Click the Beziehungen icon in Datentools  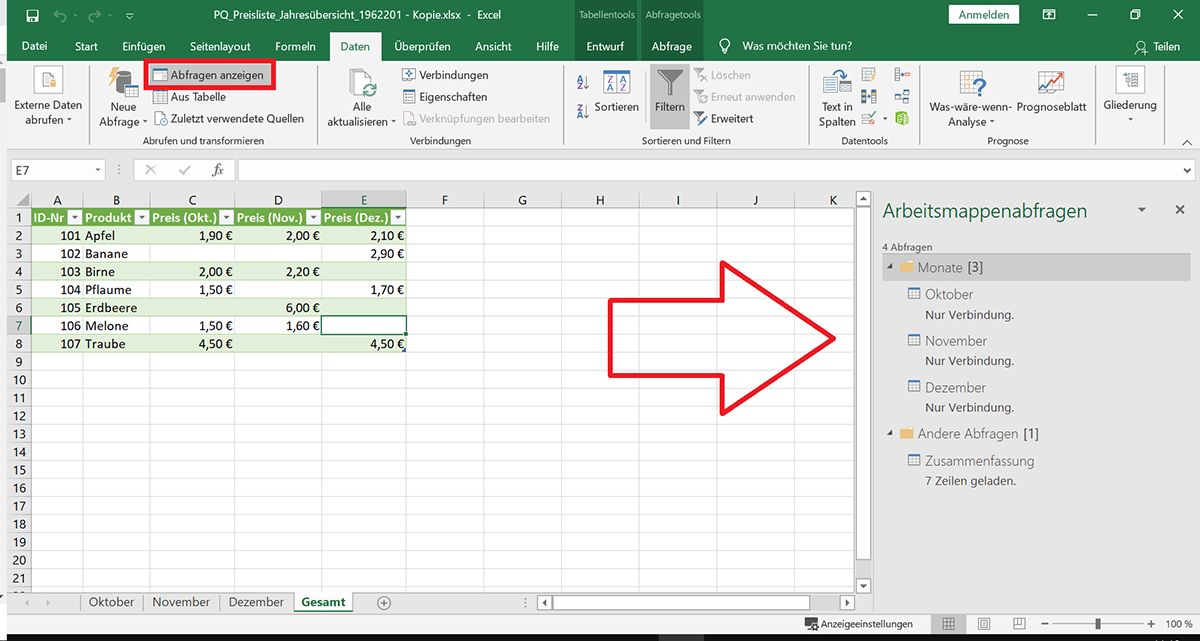(x=902, y=97)
